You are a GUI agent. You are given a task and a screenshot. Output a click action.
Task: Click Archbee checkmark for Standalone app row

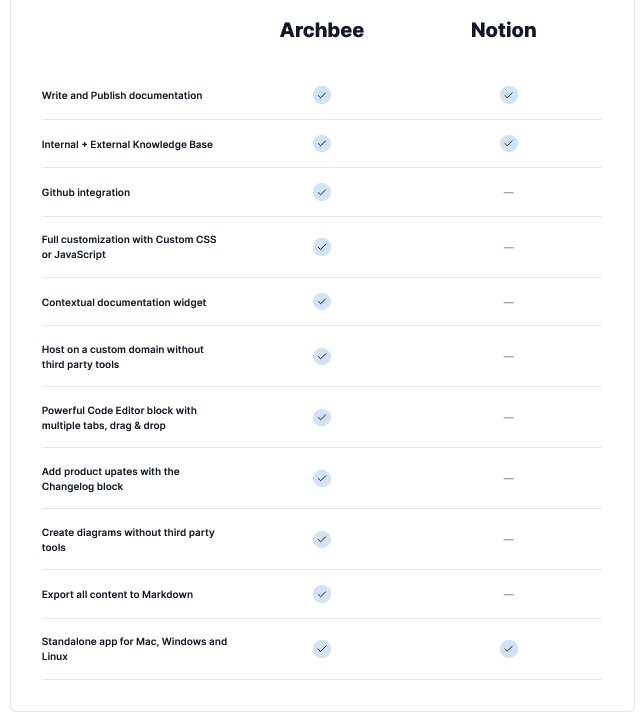pyautogui.click(x=322, y=648)
